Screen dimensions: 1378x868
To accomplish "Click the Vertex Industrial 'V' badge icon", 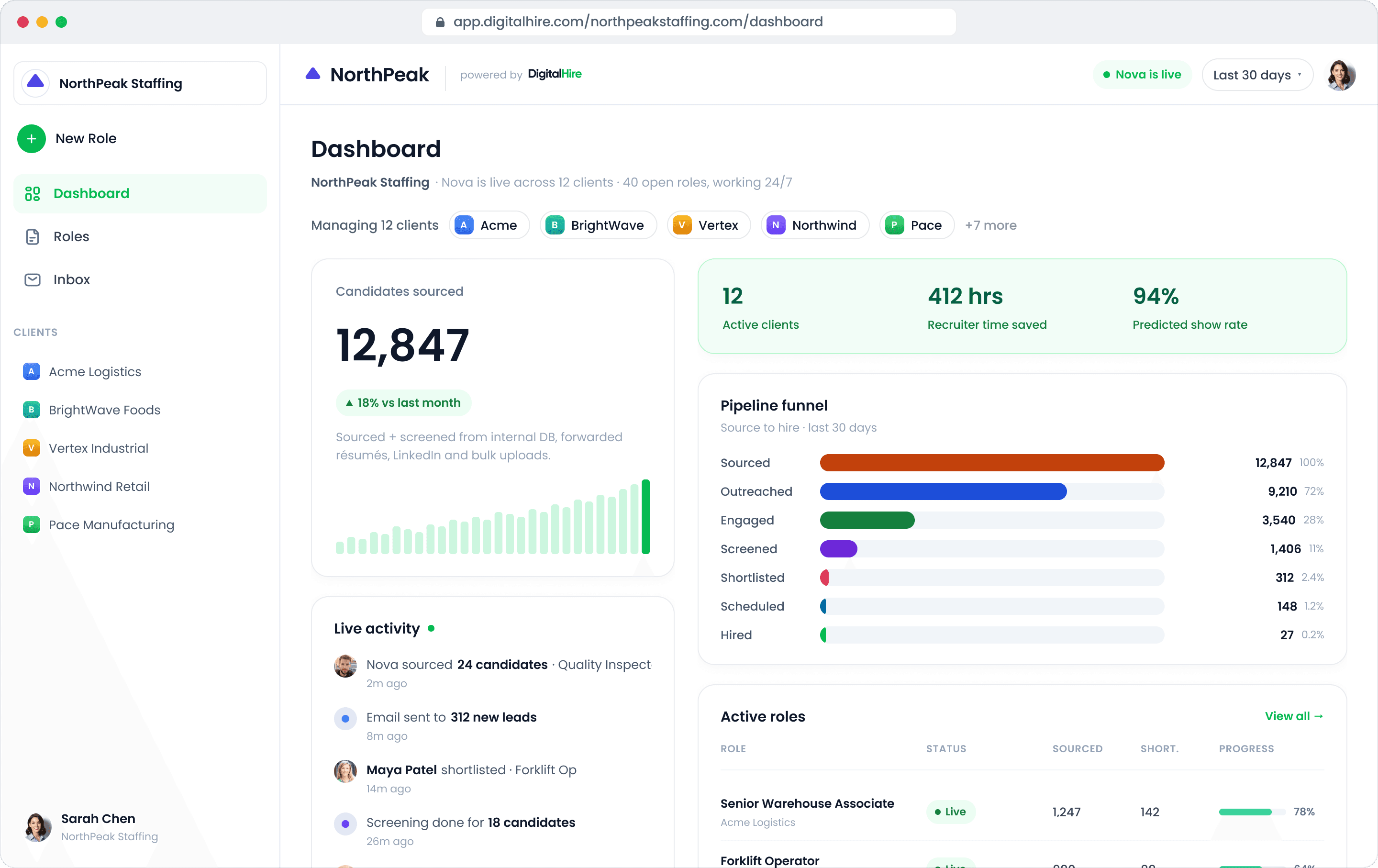I will coord(32,448).
